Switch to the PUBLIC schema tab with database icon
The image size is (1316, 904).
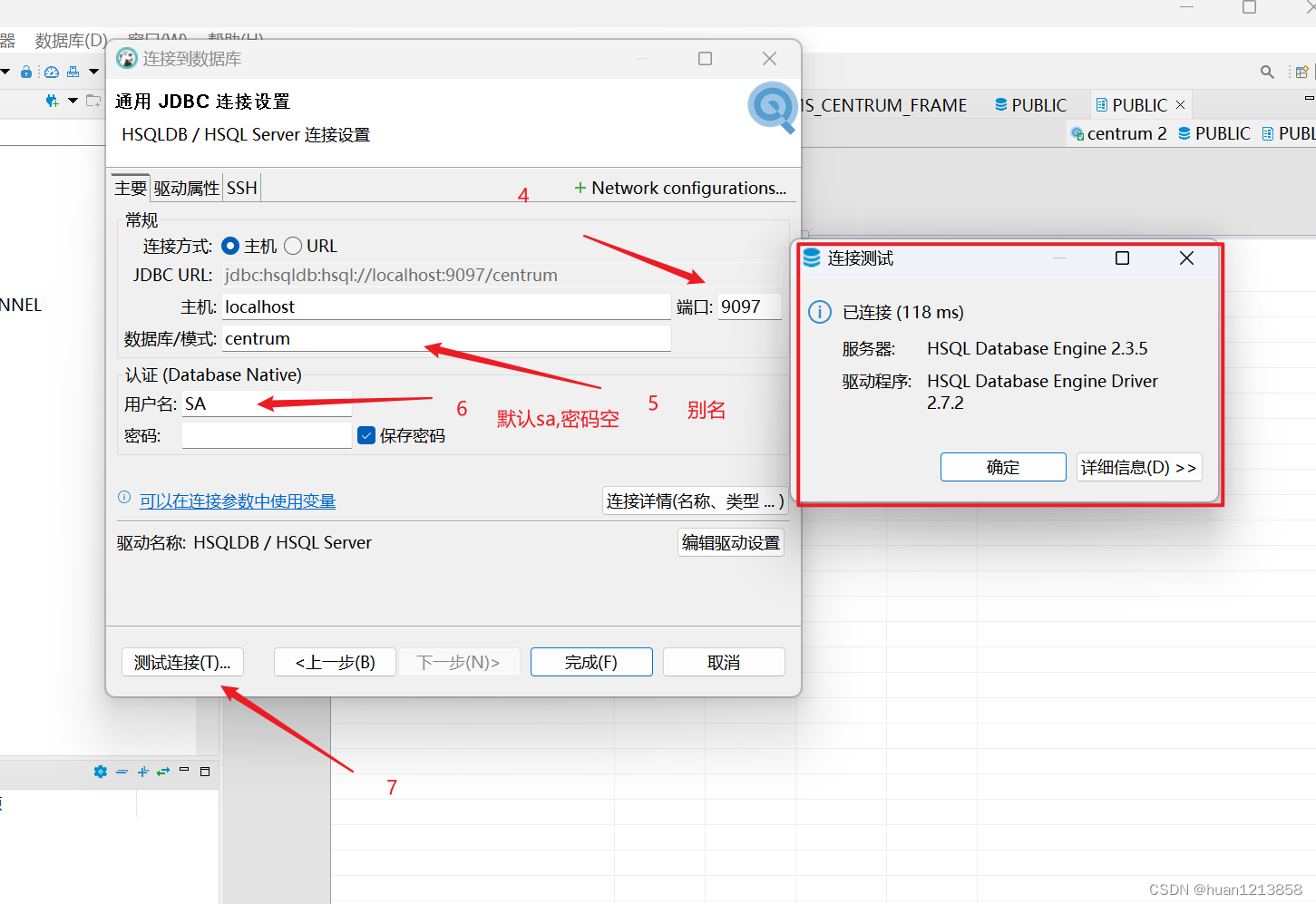pos(1030,105)
